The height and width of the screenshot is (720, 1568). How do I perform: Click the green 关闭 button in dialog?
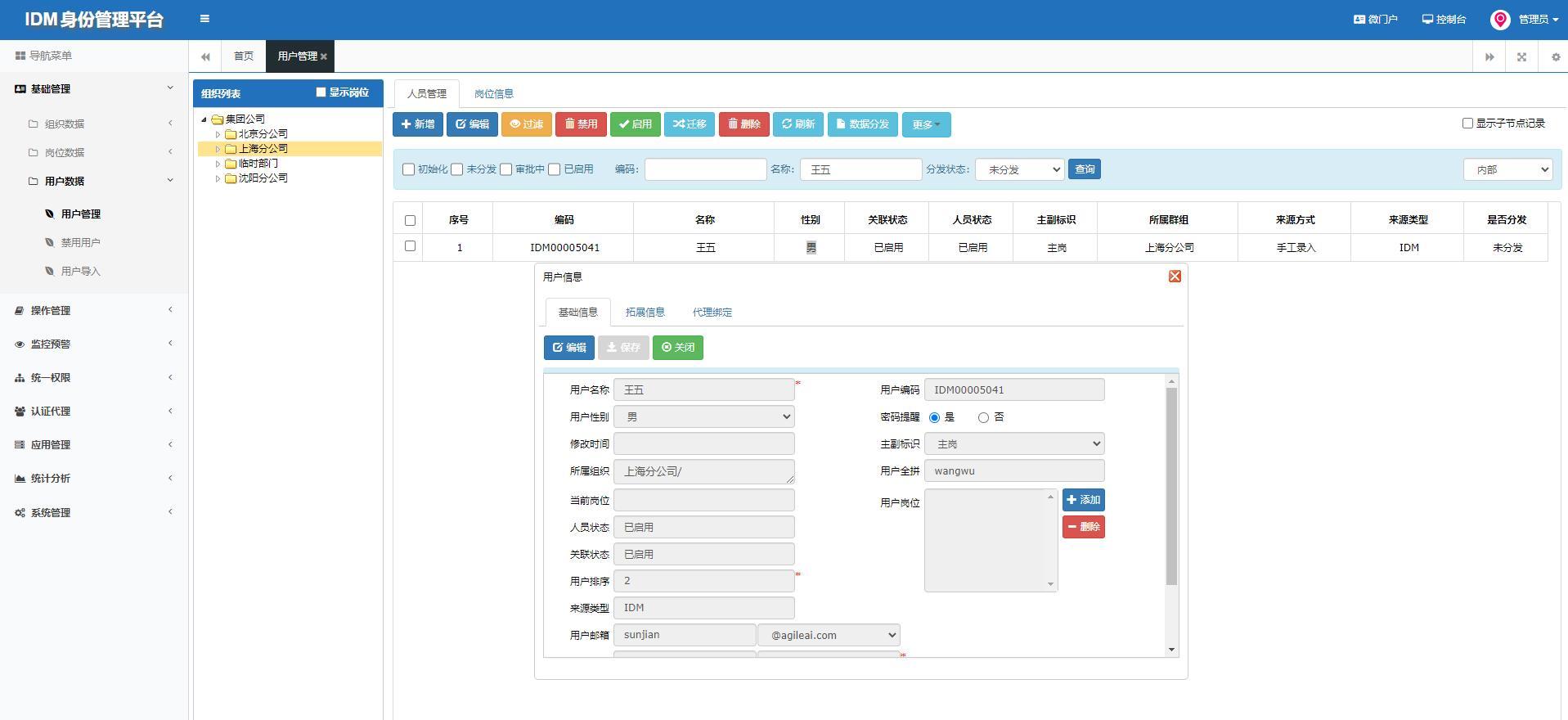678,348
